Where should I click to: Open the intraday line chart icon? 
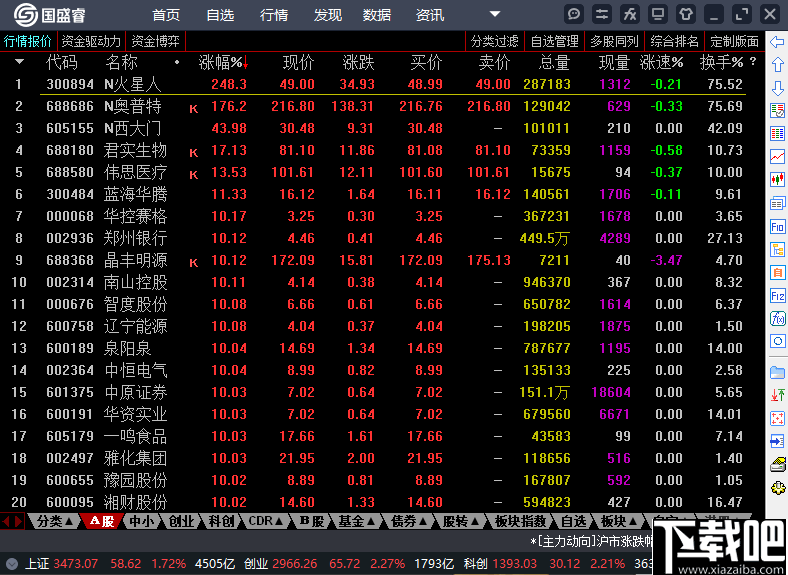tap(777, 156)
